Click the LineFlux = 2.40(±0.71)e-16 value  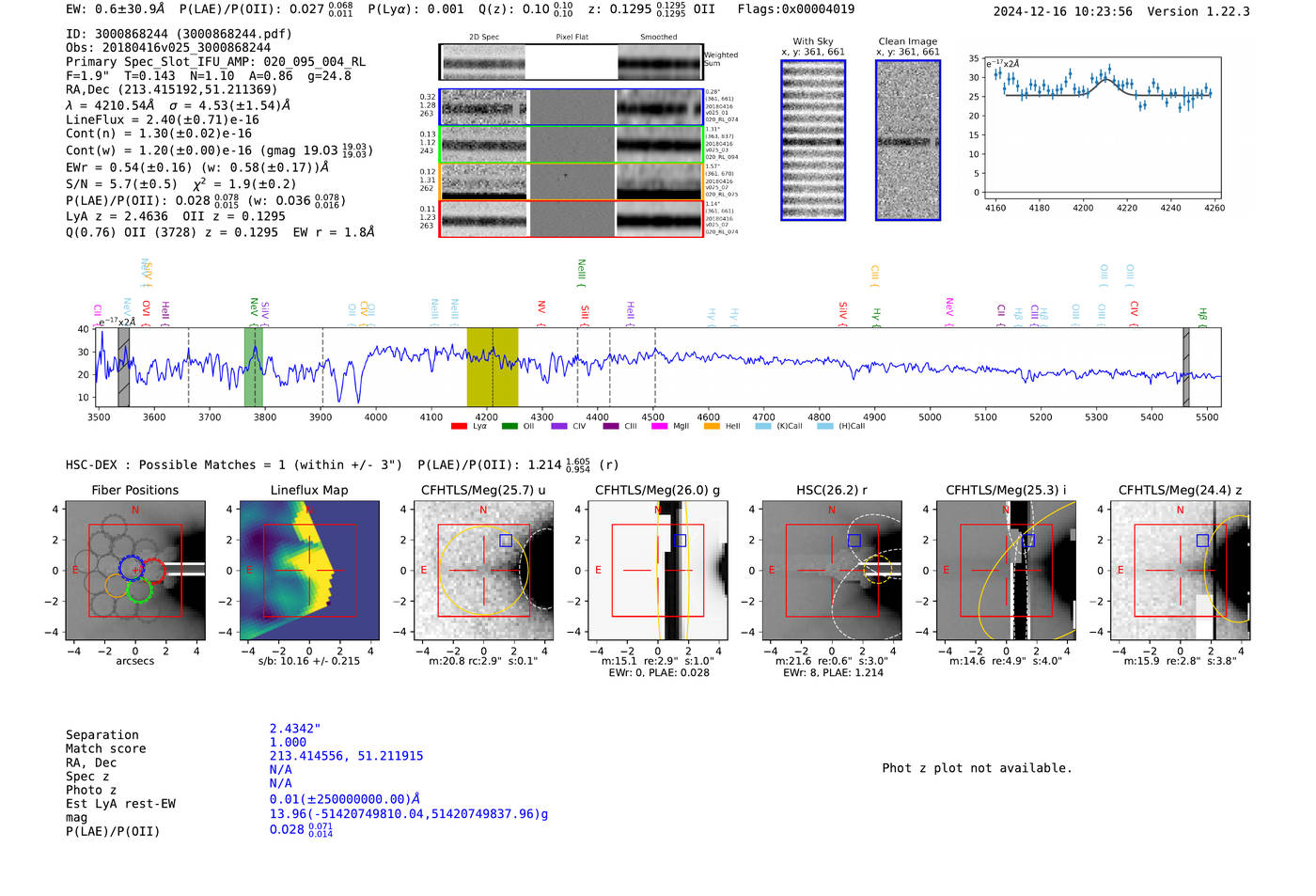click(163, 120)
